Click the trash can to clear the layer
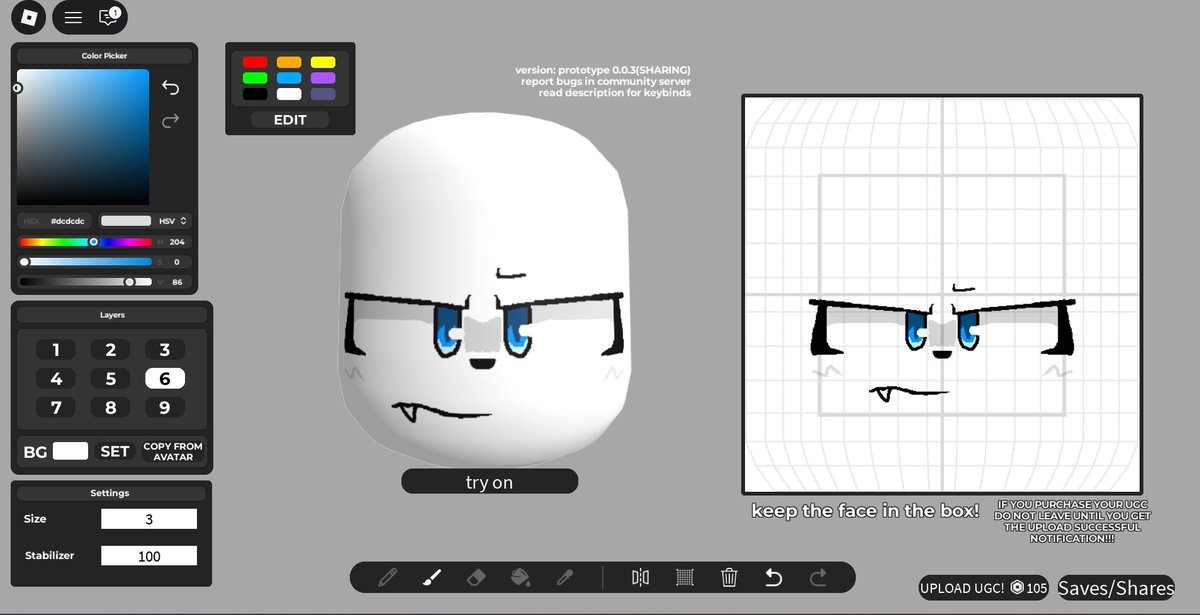 [x=729, y=577]
